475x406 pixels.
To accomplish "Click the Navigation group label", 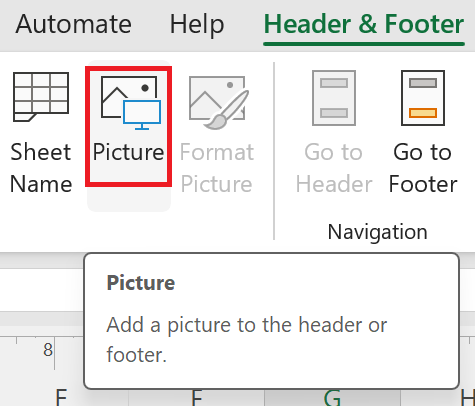I will click(x=377, y=232).
